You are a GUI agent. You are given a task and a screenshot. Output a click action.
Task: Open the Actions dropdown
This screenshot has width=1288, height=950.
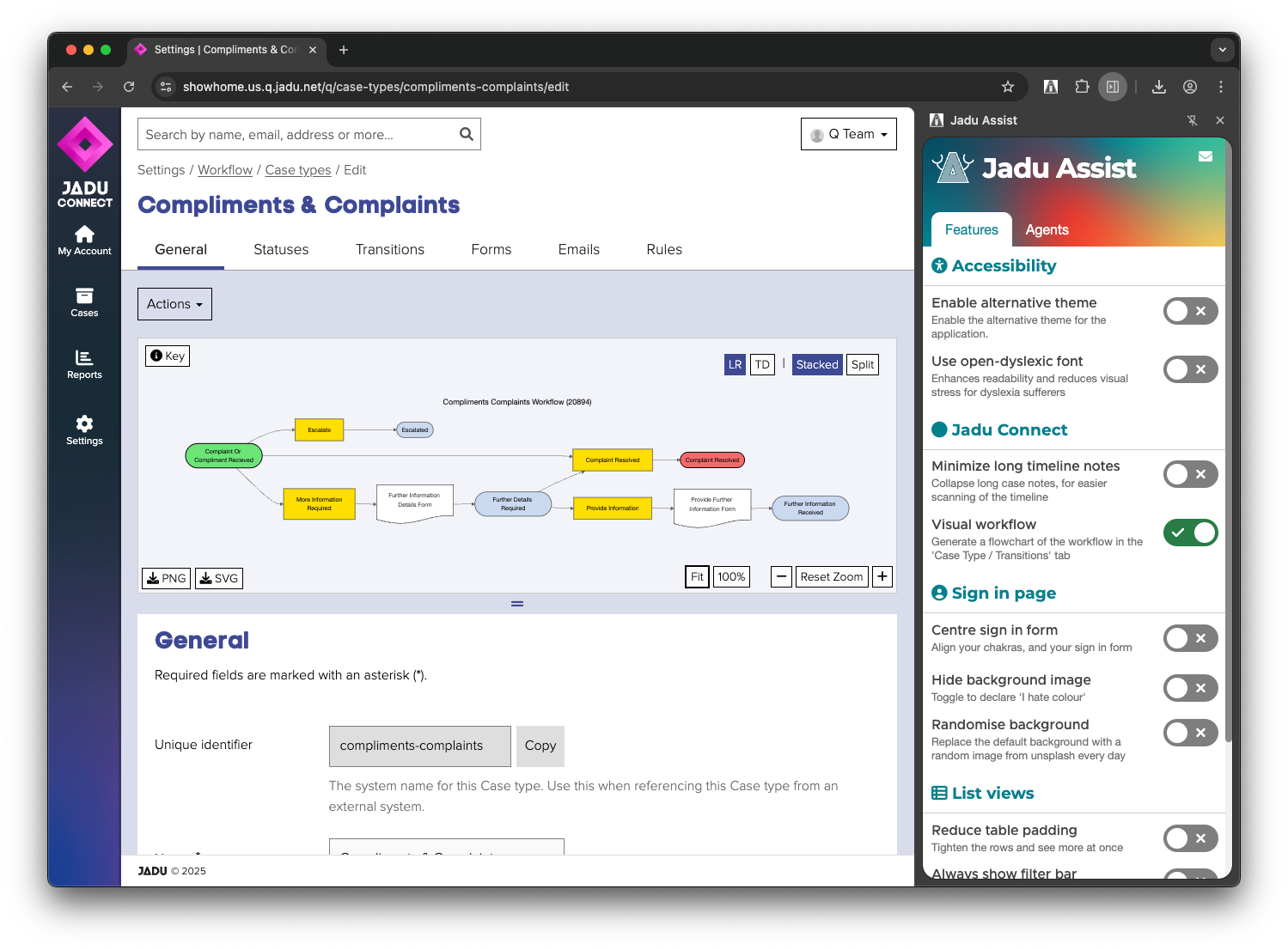click(174, 304)
